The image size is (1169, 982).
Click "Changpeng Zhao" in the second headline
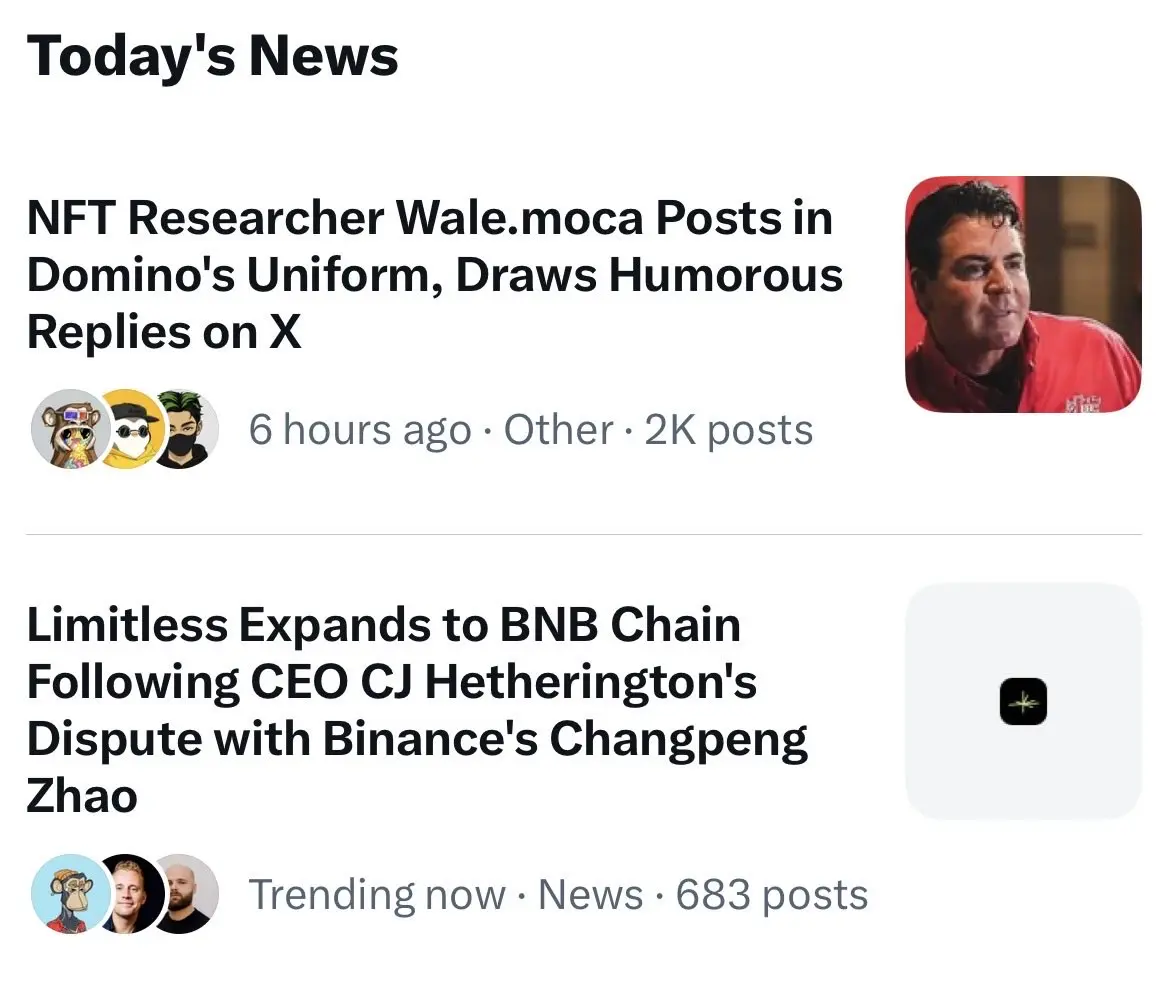680,740
